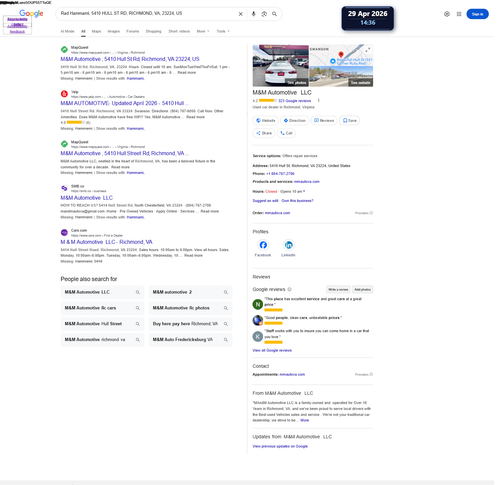The height and width of the screenshot is (485, 500).
Task: Call the phone number link
Action: pos(280,174)
